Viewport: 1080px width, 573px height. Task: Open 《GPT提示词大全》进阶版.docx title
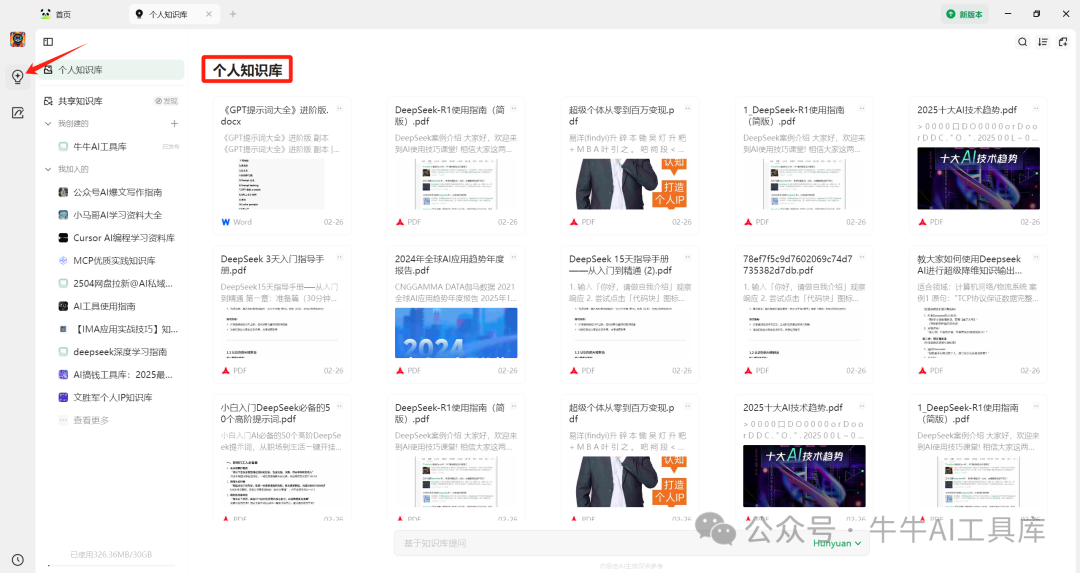pyautogui.click(x=275, y=115)
